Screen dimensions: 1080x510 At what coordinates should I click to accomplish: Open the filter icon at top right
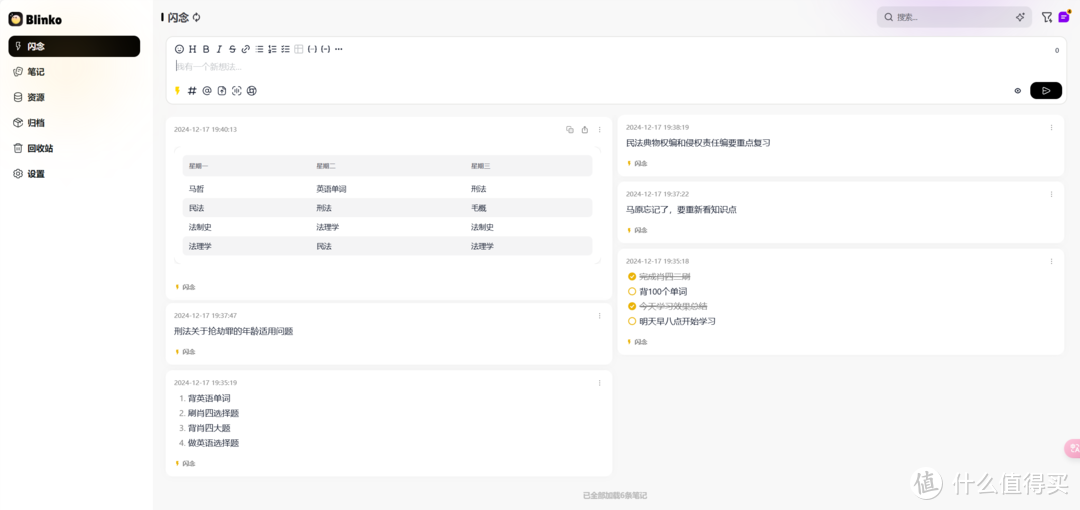coord(1047,17)
